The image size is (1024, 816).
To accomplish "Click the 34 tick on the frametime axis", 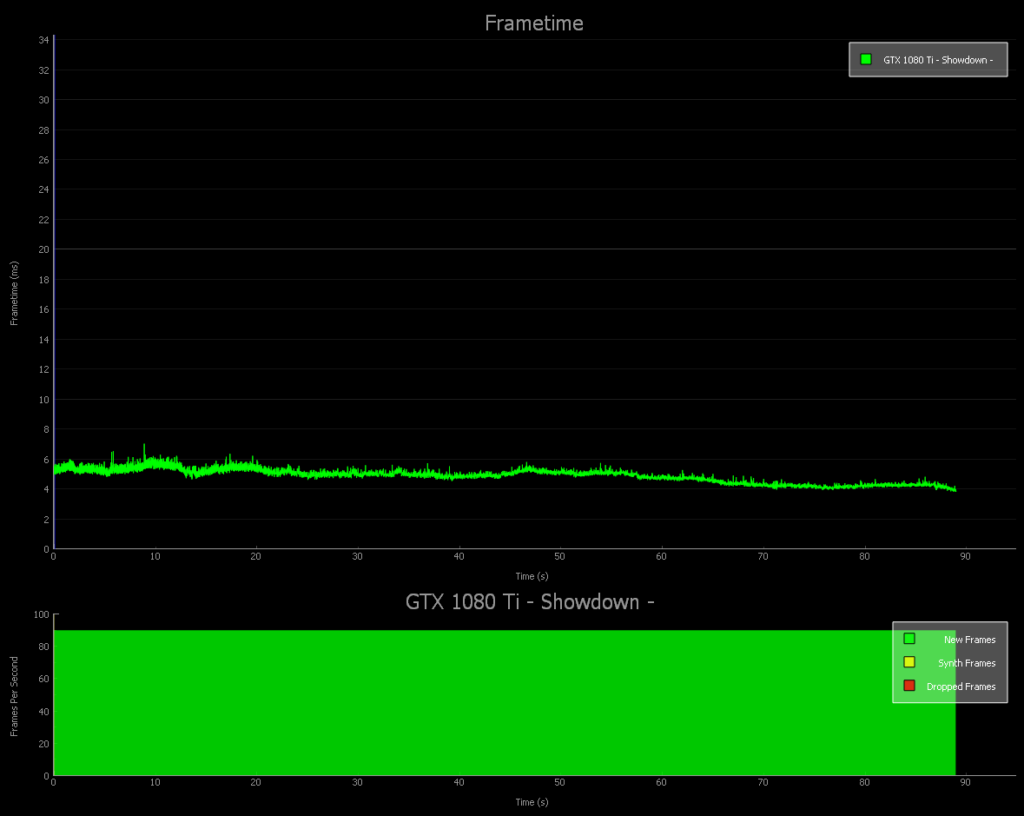I will click(x=44, y=40).
